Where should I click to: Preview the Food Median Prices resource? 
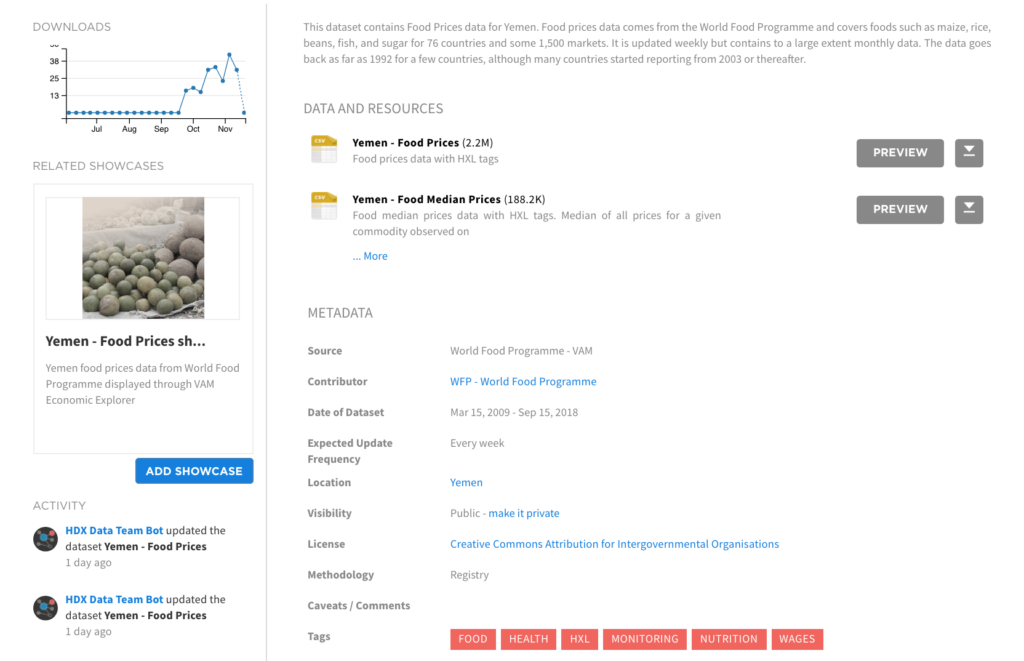point(900,210)
